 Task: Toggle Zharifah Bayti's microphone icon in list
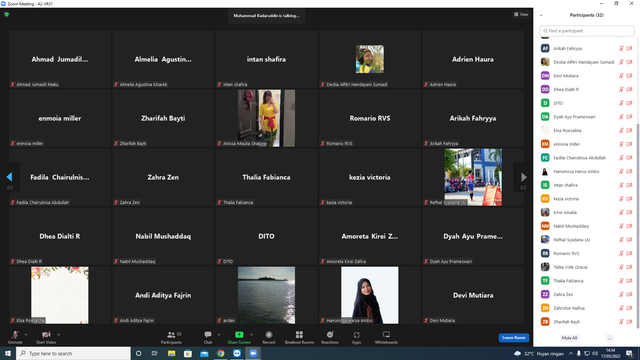click(621, 322)
